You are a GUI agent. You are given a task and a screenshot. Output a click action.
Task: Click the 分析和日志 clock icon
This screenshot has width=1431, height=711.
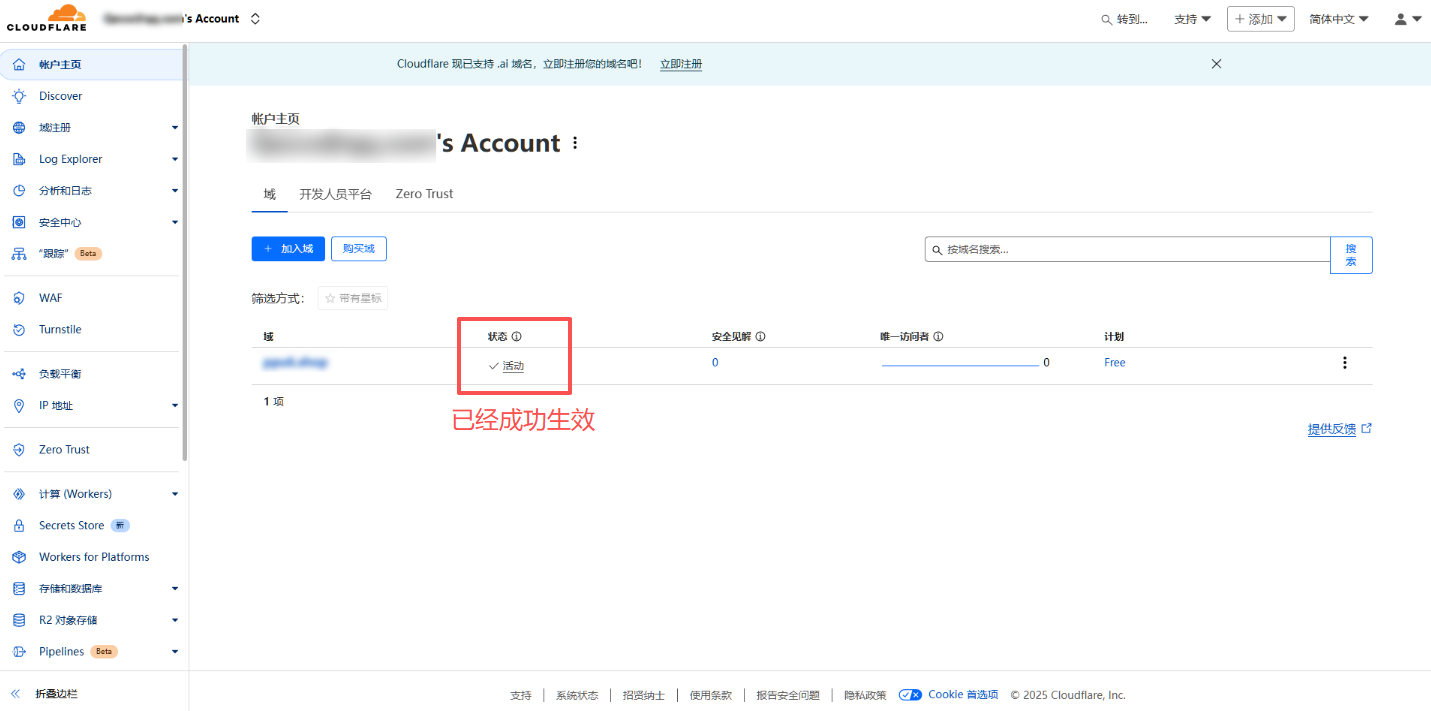click(18, 191)
